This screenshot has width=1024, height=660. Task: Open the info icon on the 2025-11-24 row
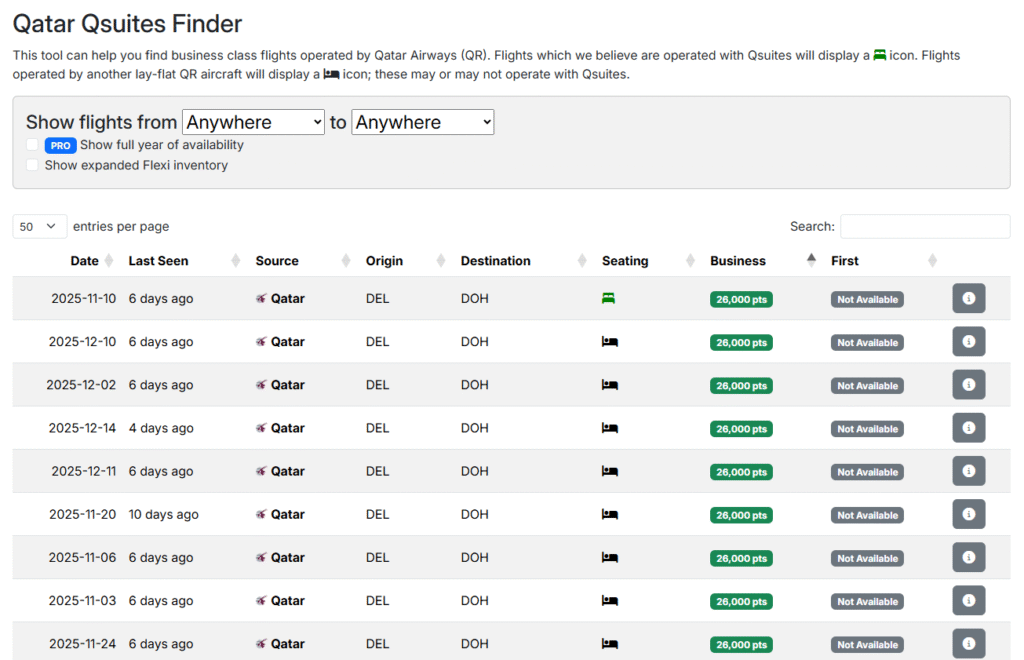(x=968, y=643)
